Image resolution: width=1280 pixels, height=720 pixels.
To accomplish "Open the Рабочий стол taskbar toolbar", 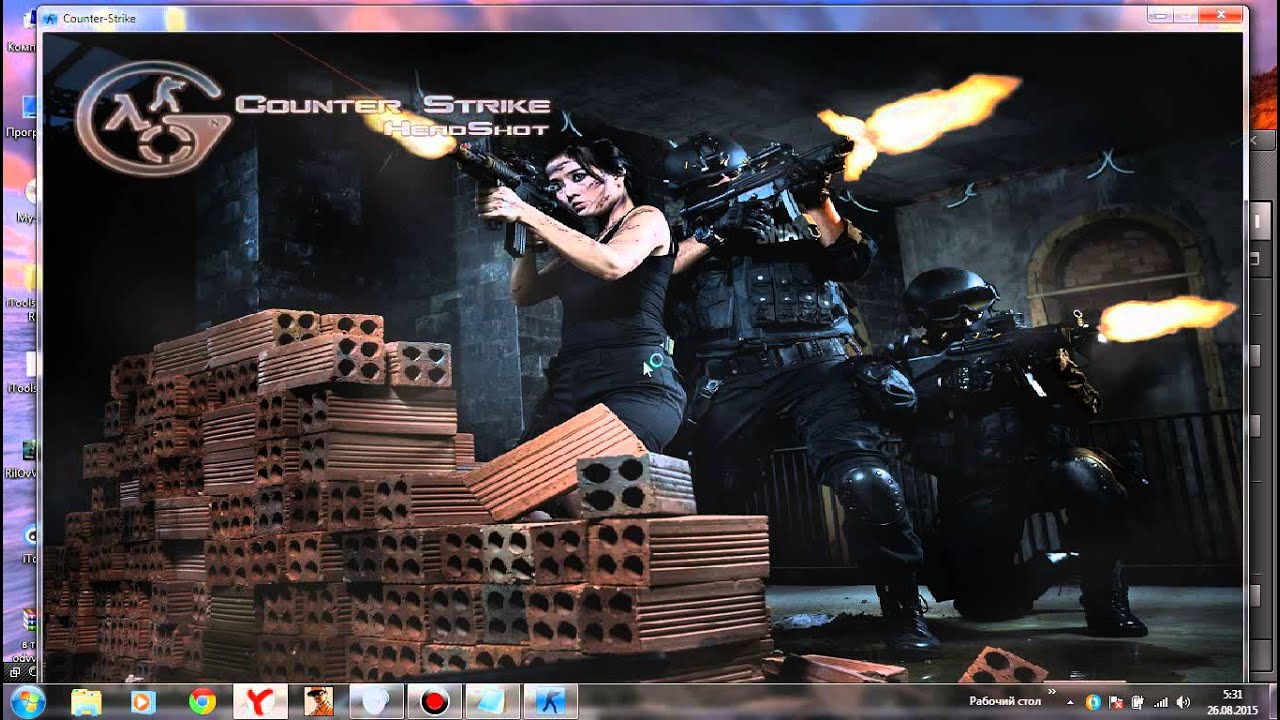I will point(1005,702).
